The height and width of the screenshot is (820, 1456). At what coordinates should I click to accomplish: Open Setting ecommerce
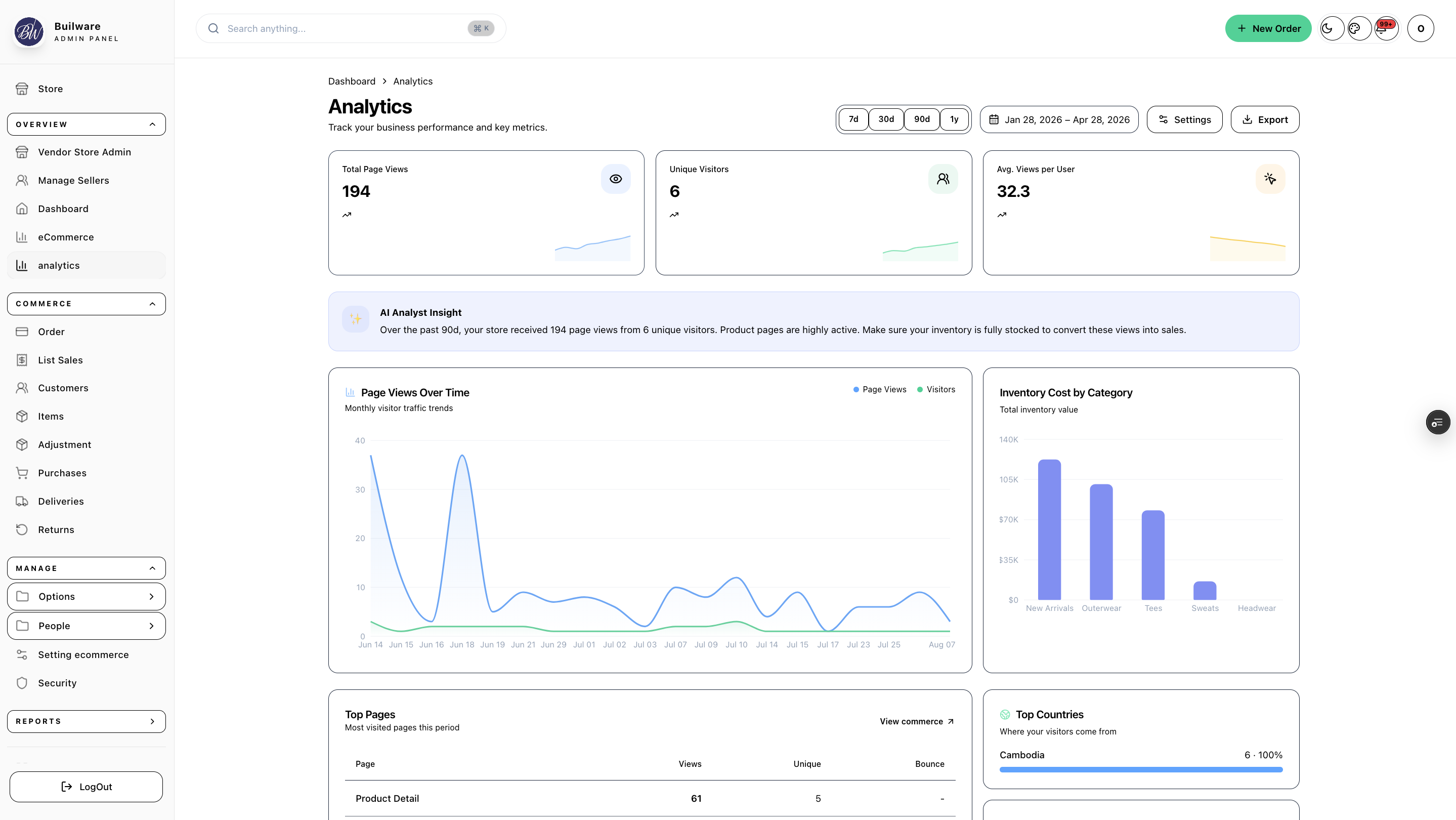(87, 654)
